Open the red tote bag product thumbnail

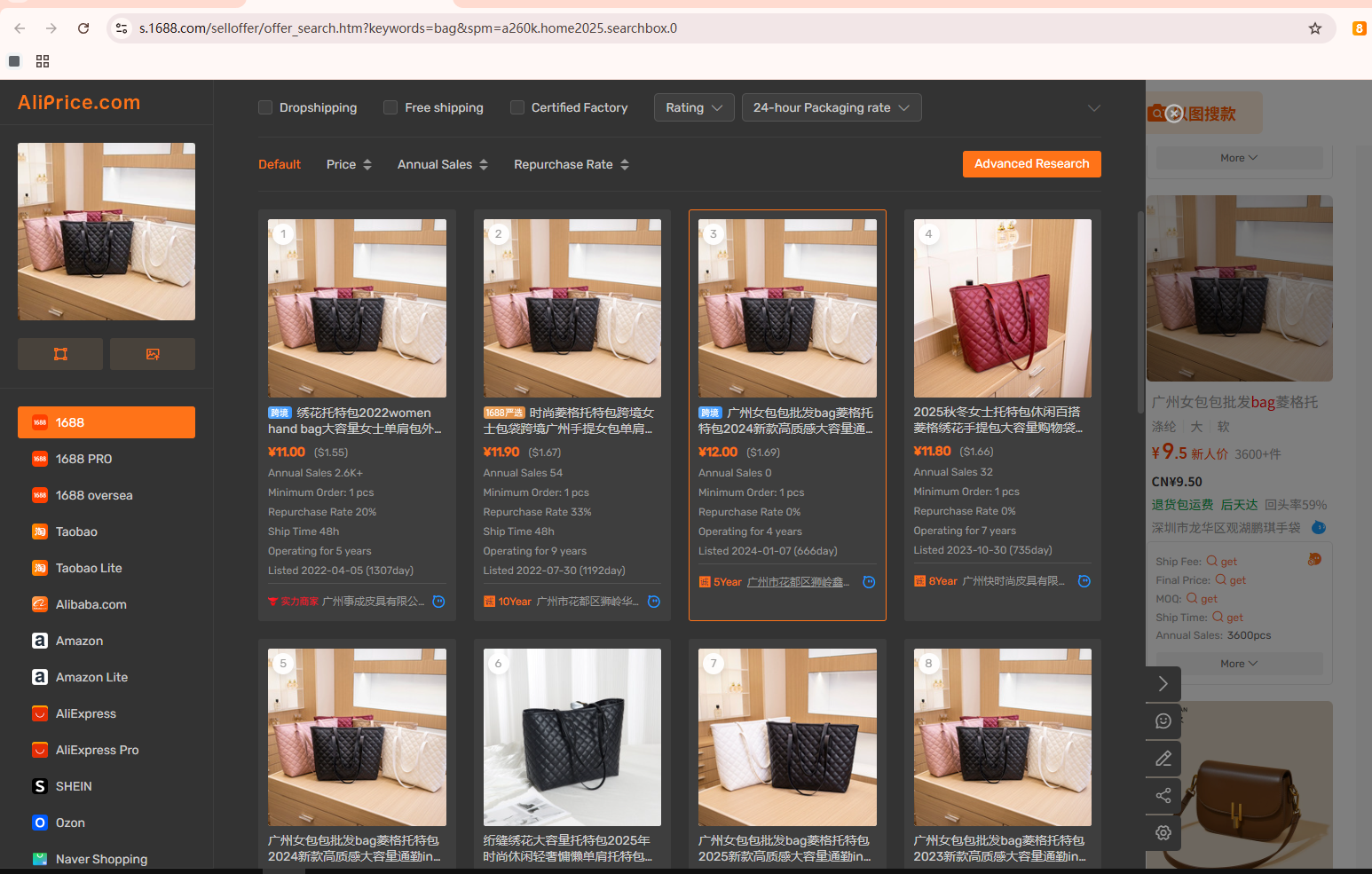click(1002, 308)
